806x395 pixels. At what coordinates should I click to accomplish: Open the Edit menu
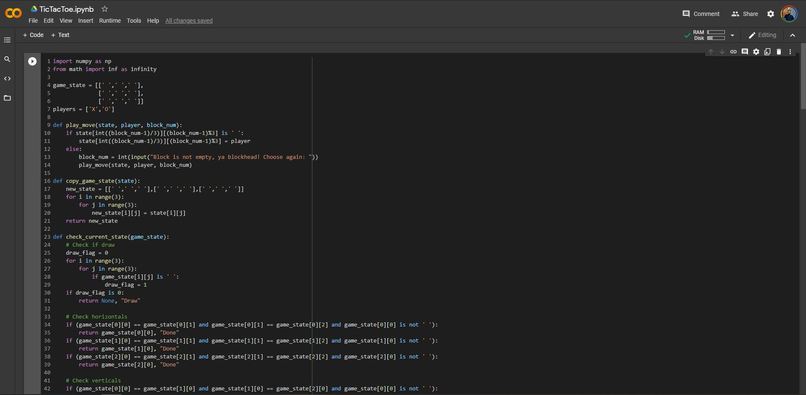(48, 21)
